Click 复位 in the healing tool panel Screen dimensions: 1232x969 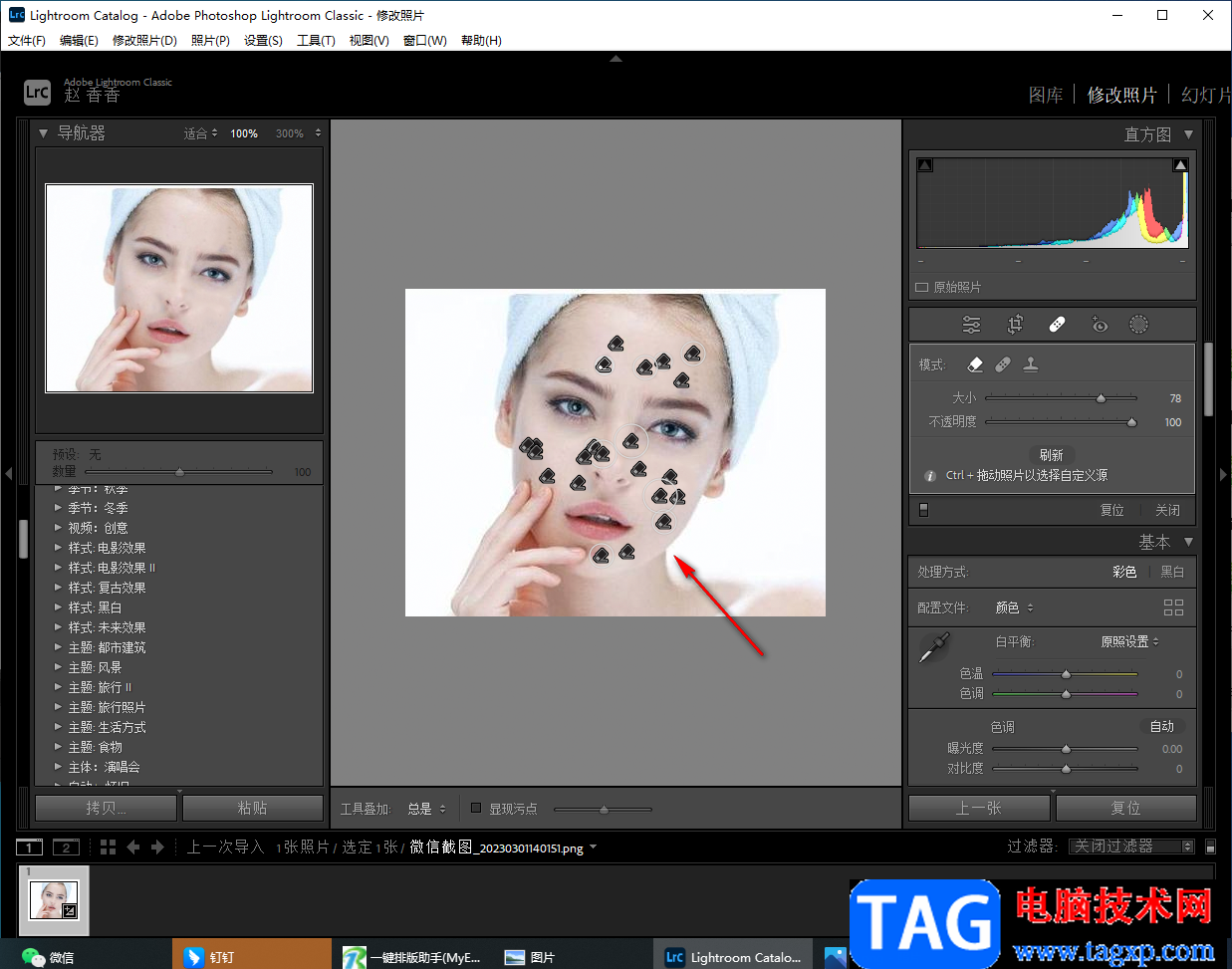[1111, 510]
